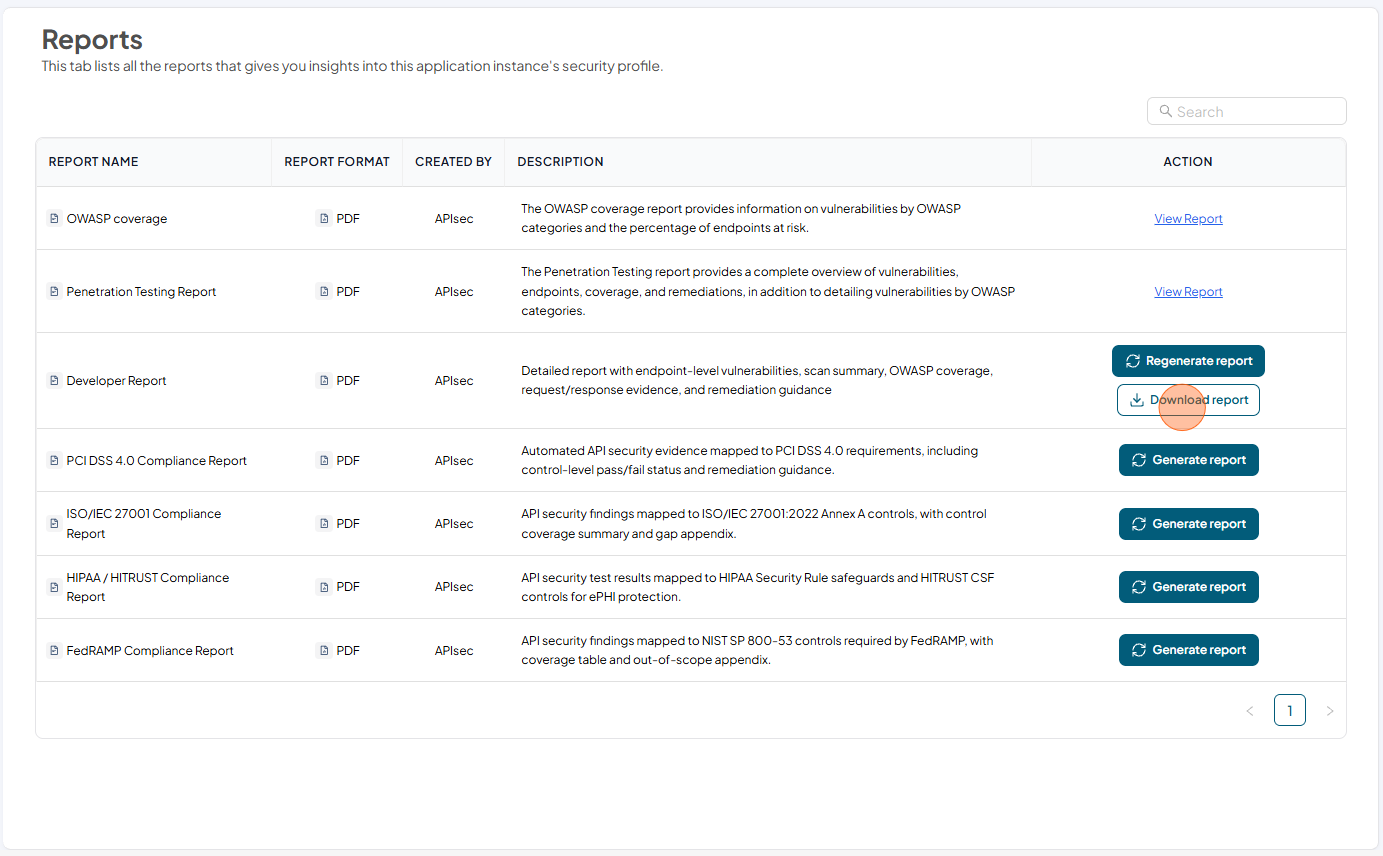
Task: Click the Developer Report description text
Action: [757, 380]
